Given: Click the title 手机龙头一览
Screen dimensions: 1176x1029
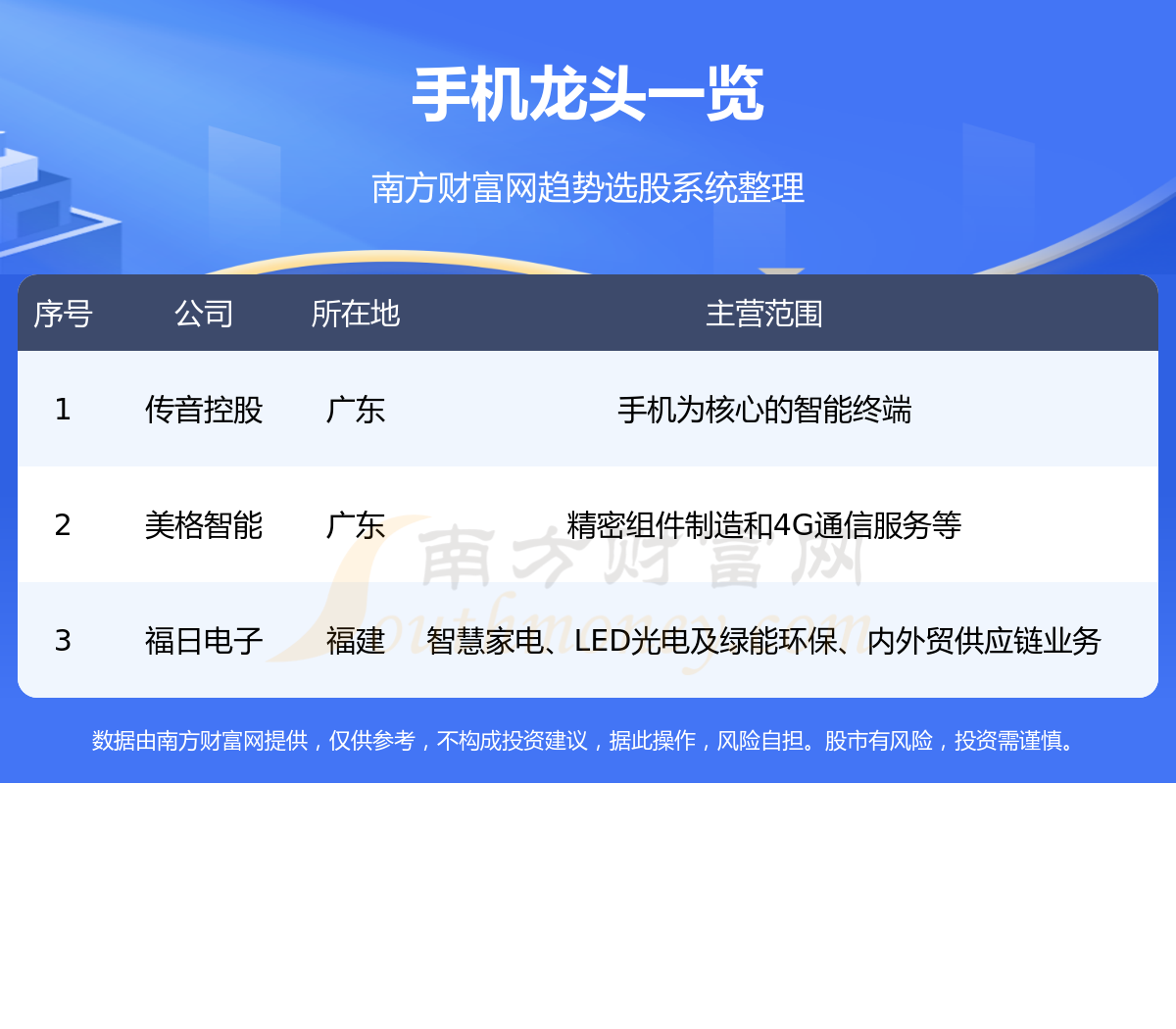Looking at the screenshot, I should [588, 95].
